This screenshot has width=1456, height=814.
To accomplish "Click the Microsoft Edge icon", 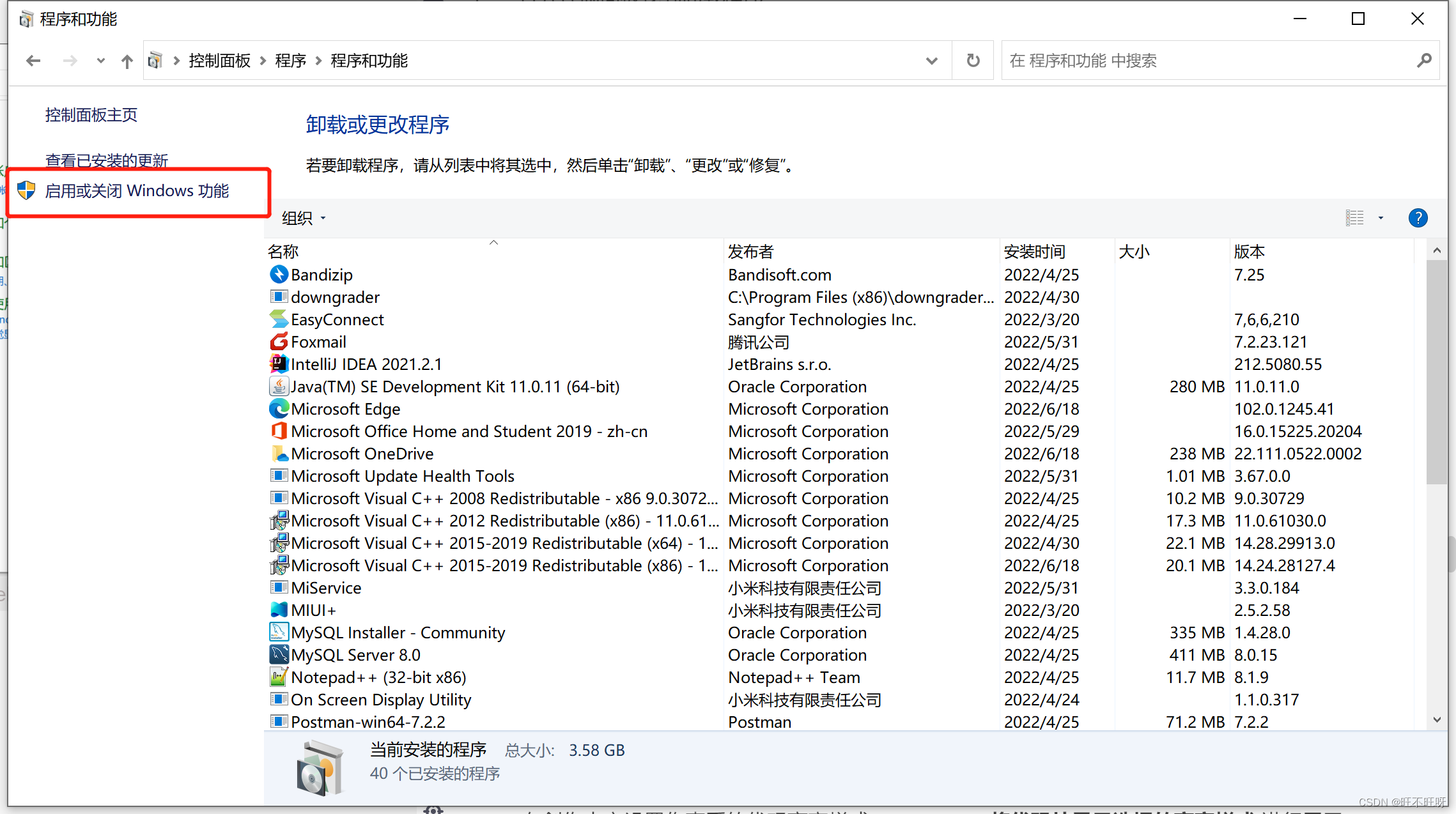I will (279, 409).
